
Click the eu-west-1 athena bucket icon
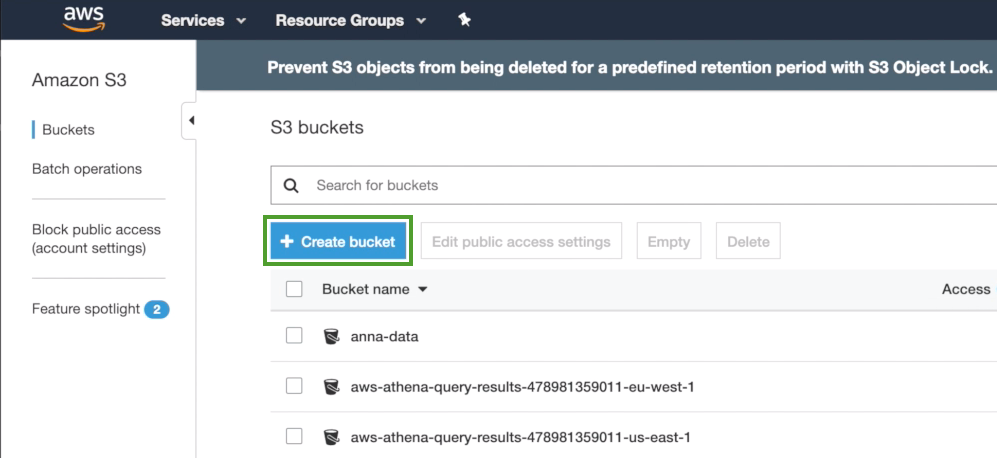pyautogui.click(x=332, y=386)
